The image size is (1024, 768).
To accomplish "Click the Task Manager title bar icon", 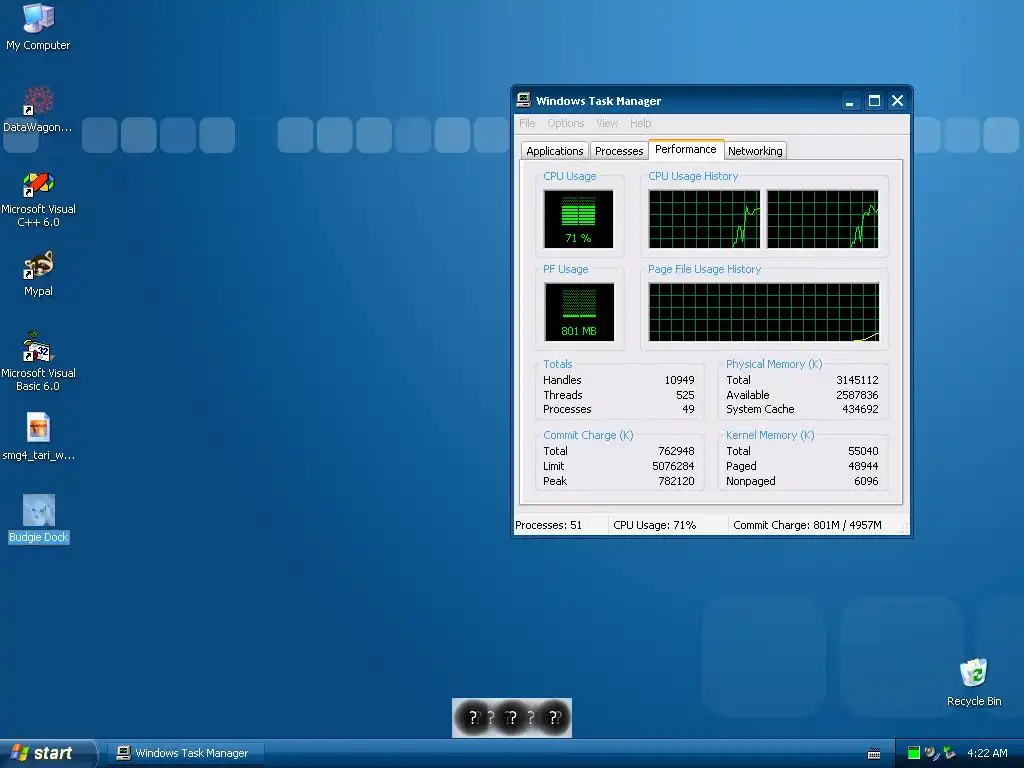I will (x=523, y=100).
